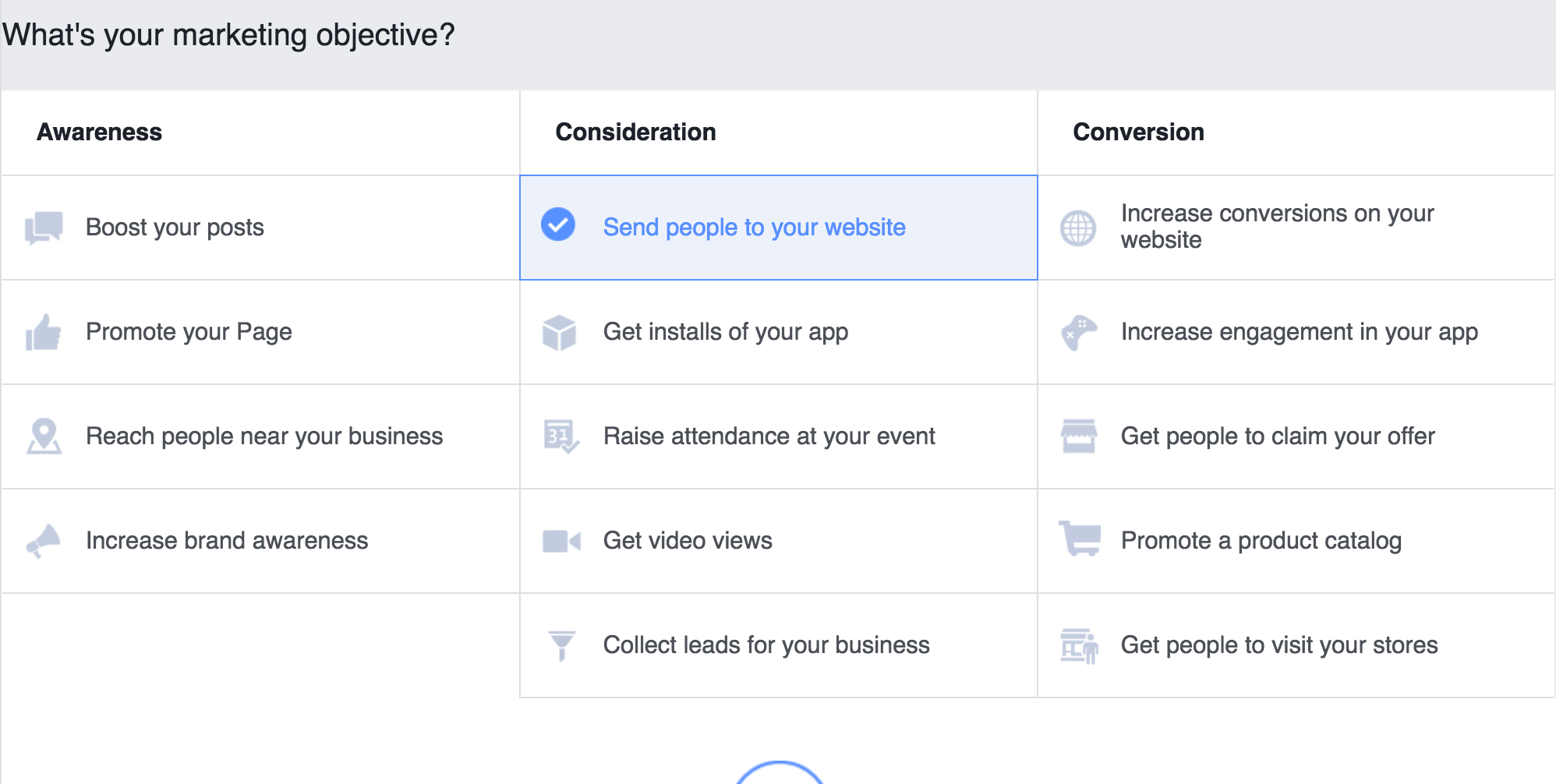1556x784 pixels.
Task: Click the megaphone brand awareness icon
Action: [x=44, y=541]
